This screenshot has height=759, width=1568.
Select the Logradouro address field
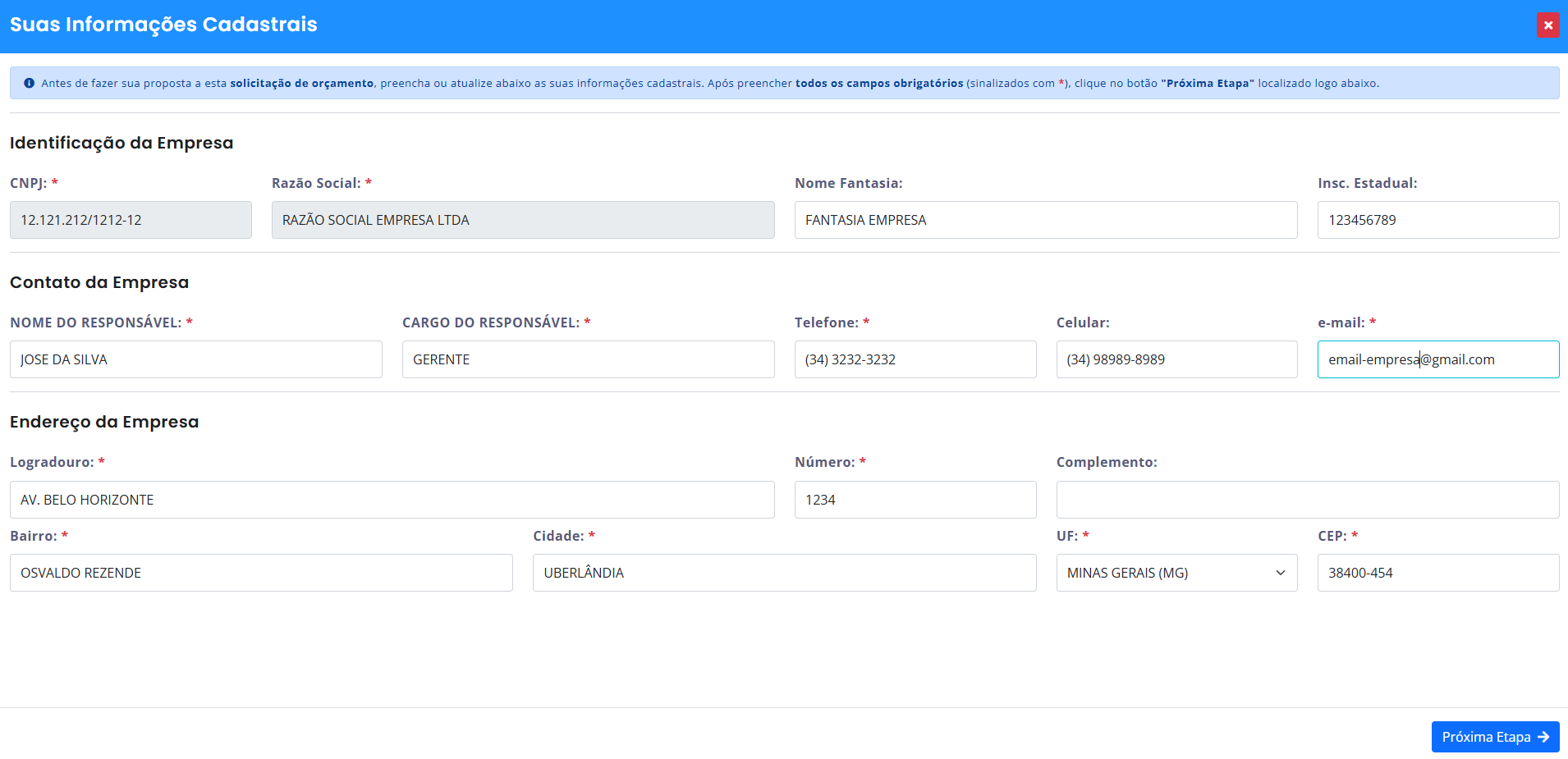(x=392, y=500)
